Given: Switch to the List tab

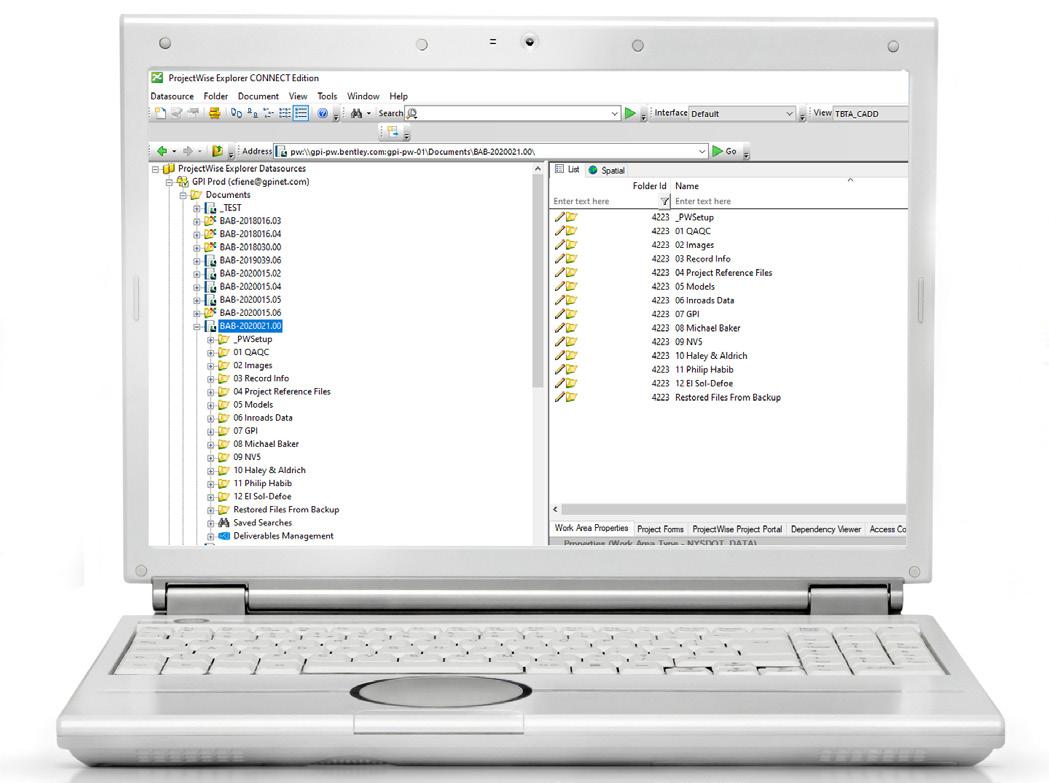Looking at the screenshot, I should [567, 169].
